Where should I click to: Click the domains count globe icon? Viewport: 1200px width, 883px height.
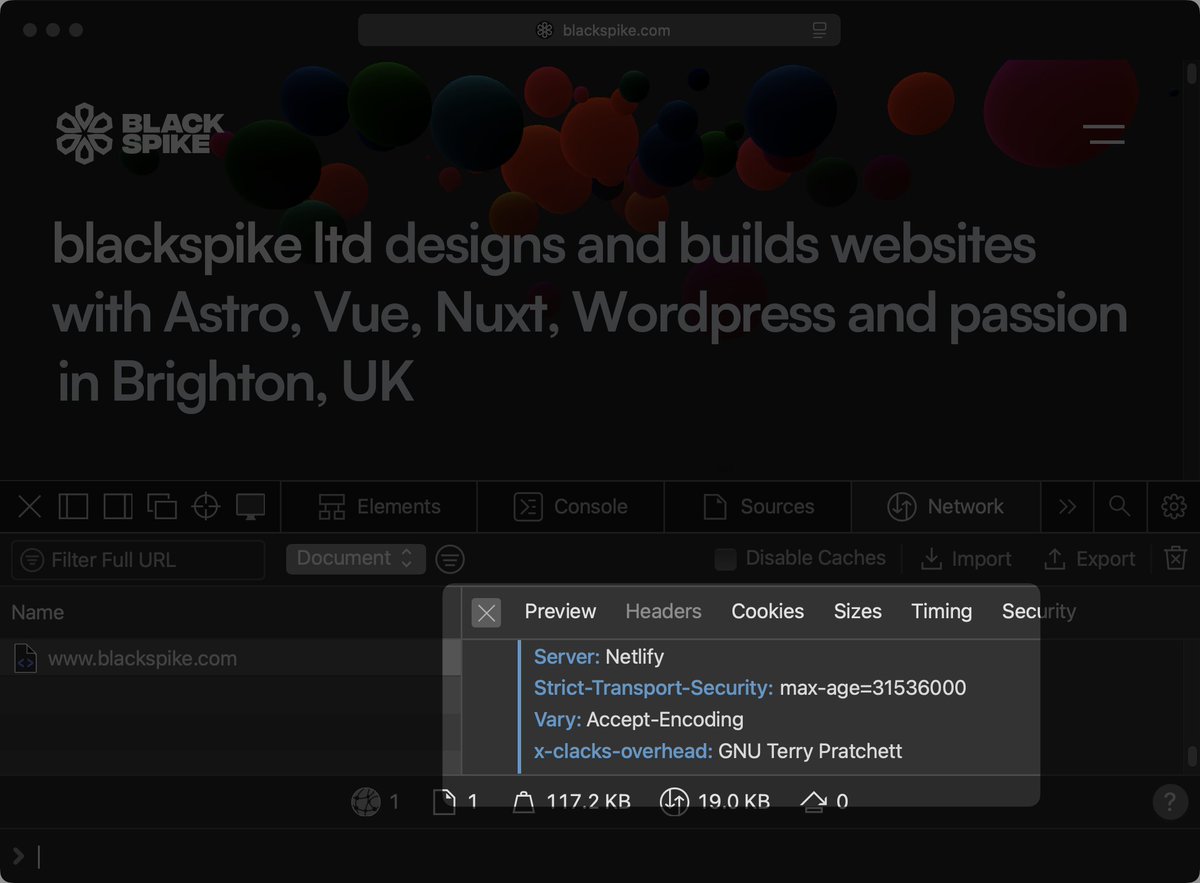click(366, 801)
